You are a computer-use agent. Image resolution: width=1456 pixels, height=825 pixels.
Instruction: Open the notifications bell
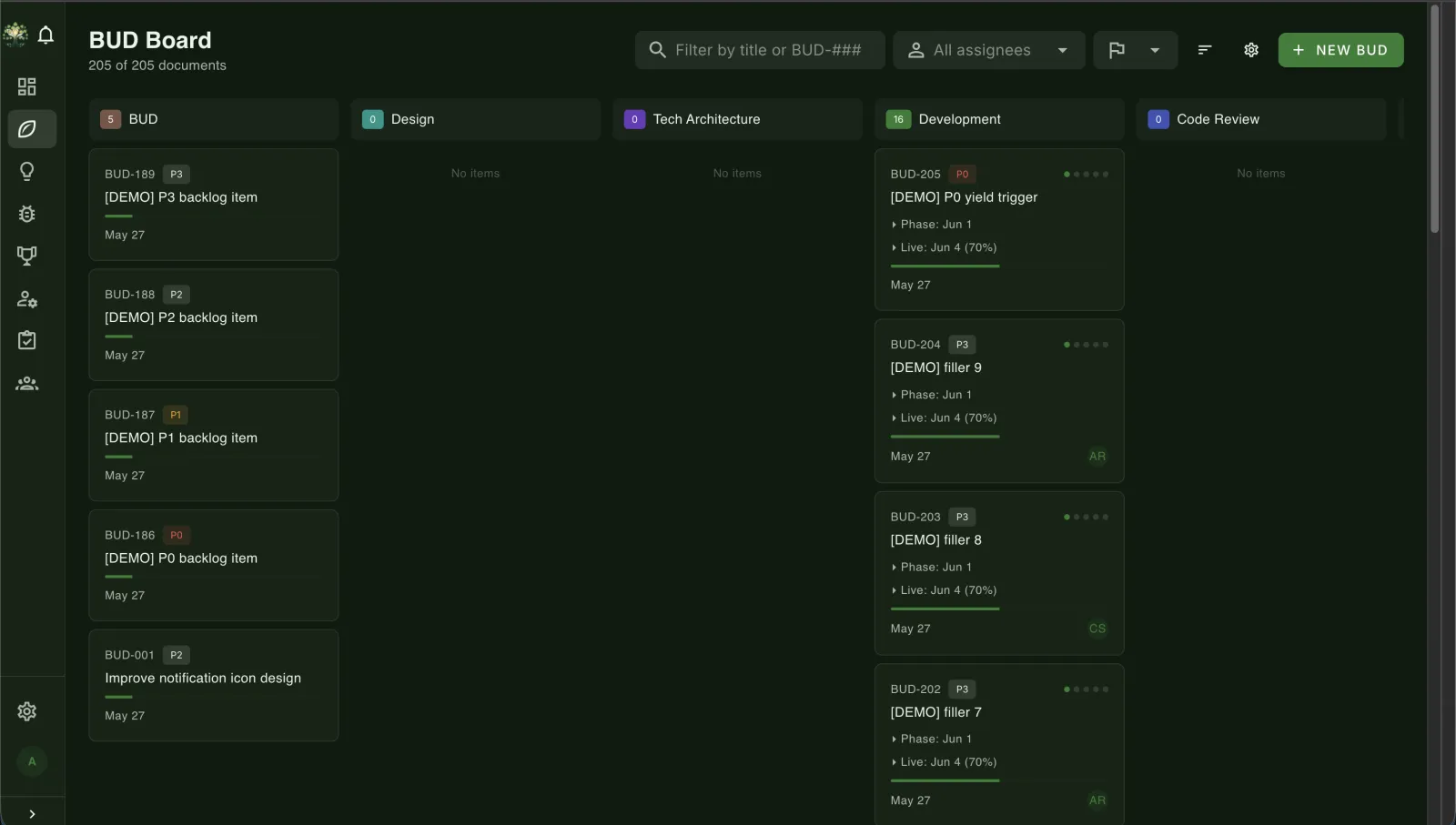(45, 35)
